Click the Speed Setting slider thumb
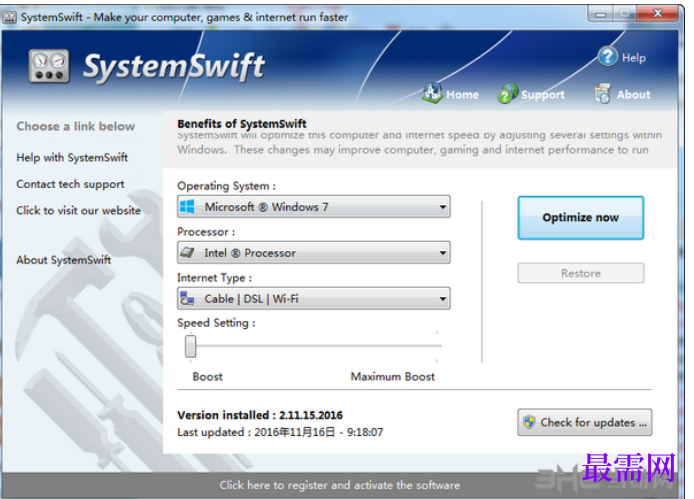 [190, 346]
